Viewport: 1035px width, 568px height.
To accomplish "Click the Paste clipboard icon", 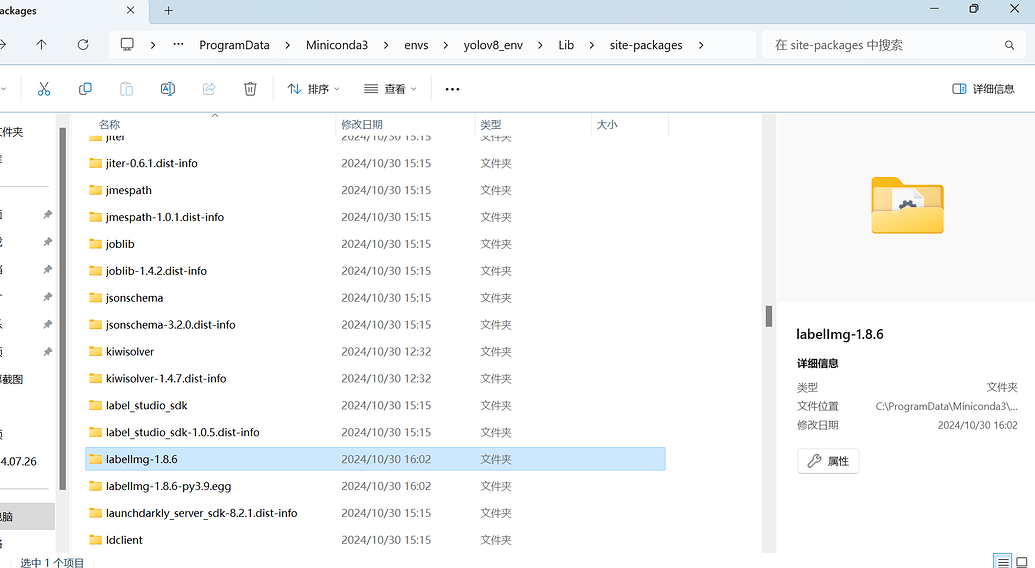I will tap(126, 89).
